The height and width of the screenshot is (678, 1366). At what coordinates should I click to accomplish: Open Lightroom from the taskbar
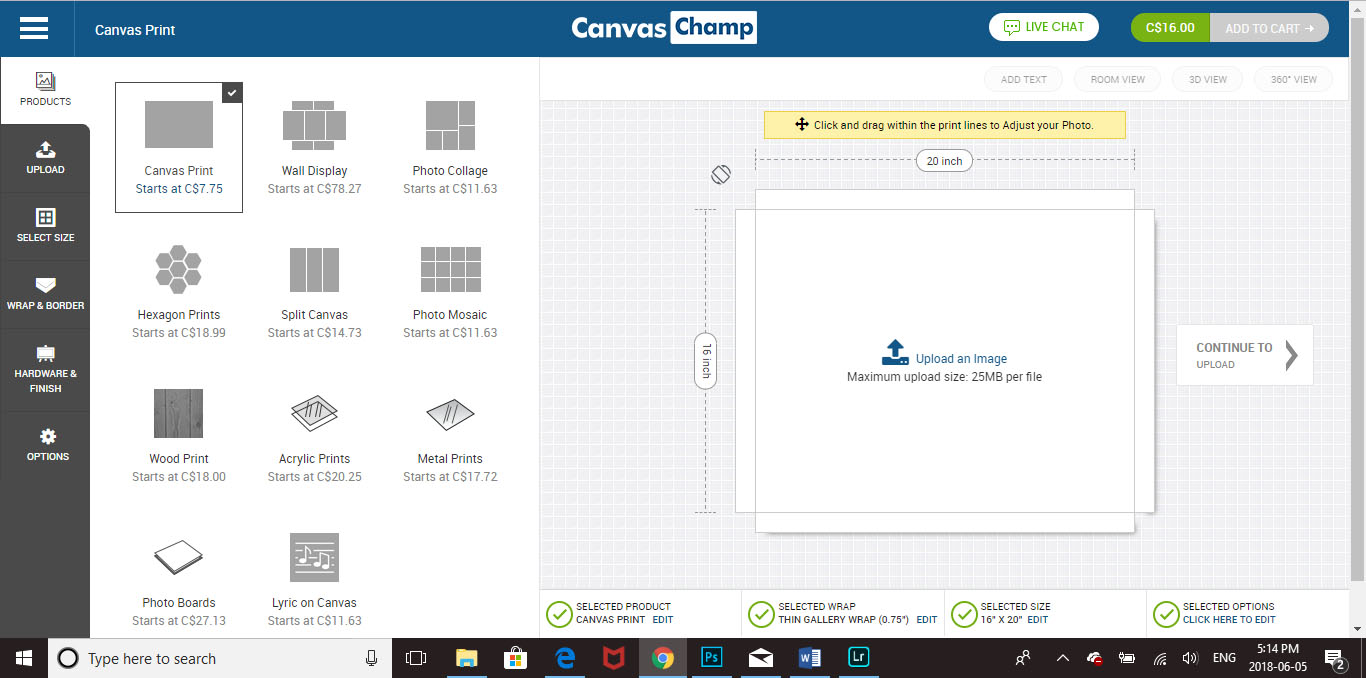click(x=858, y=658)
